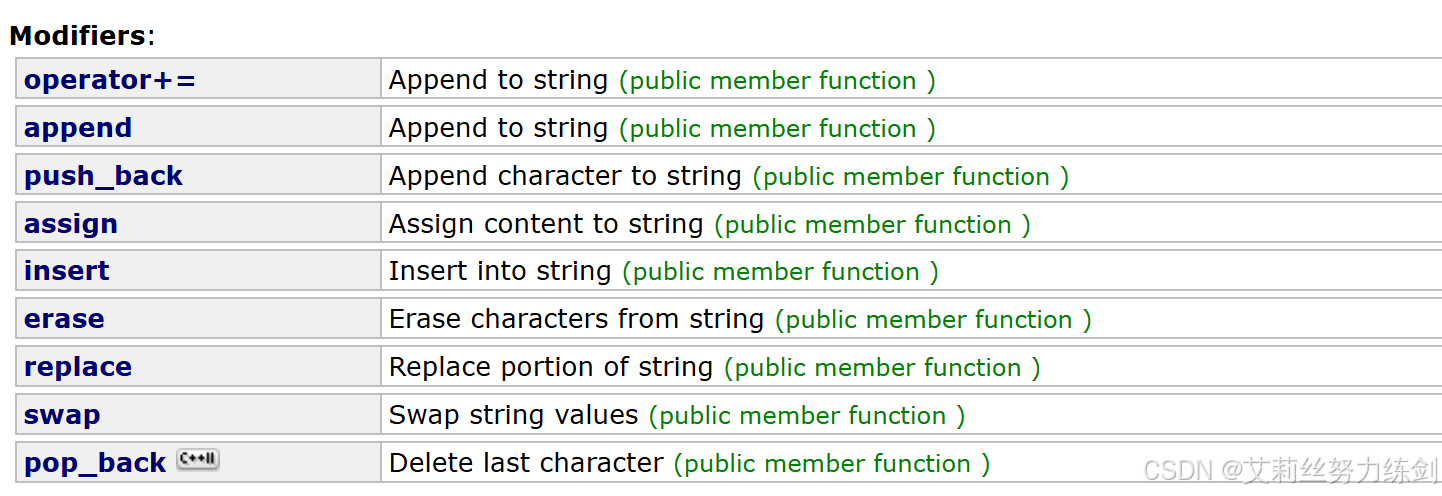Screen dimensions: 1442x496
Task: Click the 'Erase characters from string' description
Action: [x=577, y=319]
